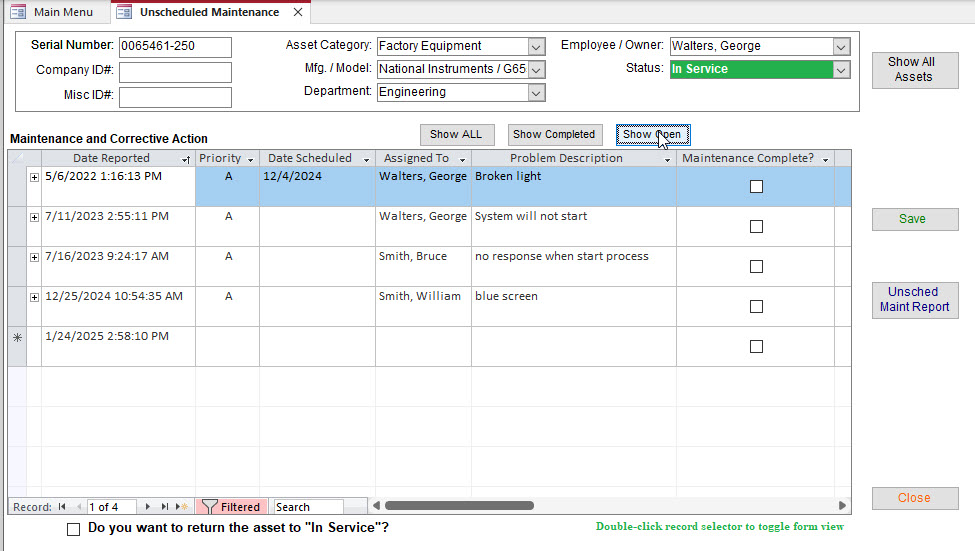Click the Show Completed button
The image size is (975, 551).
pyautogui.click(x=553, y=134)
